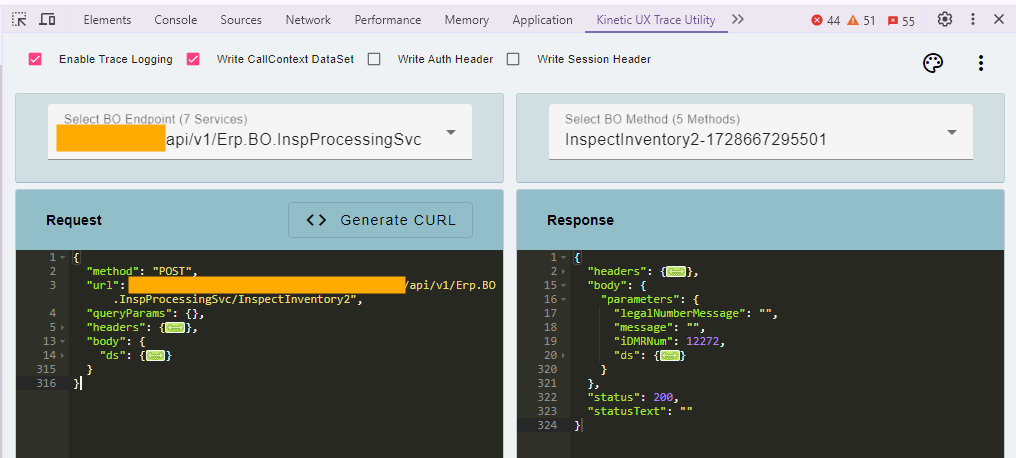The image size is (1016, 458).
Task: Click the issues count flag indicator
Action: click(901, 20)
